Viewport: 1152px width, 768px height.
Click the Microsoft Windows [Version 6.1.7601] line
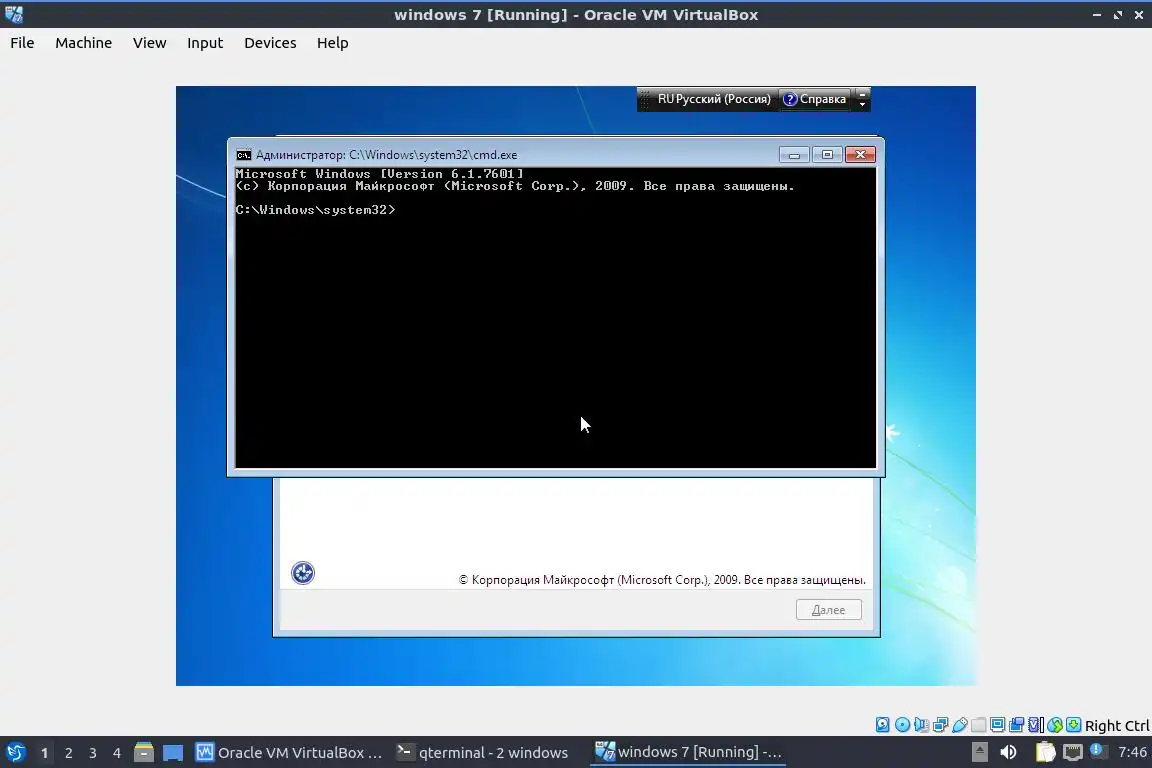(379, 174)
